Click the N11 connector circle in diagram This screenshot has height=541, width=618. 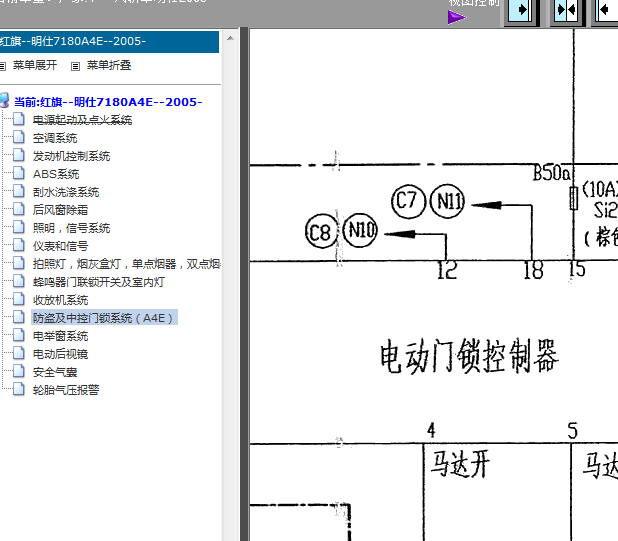tap(447, 201)
